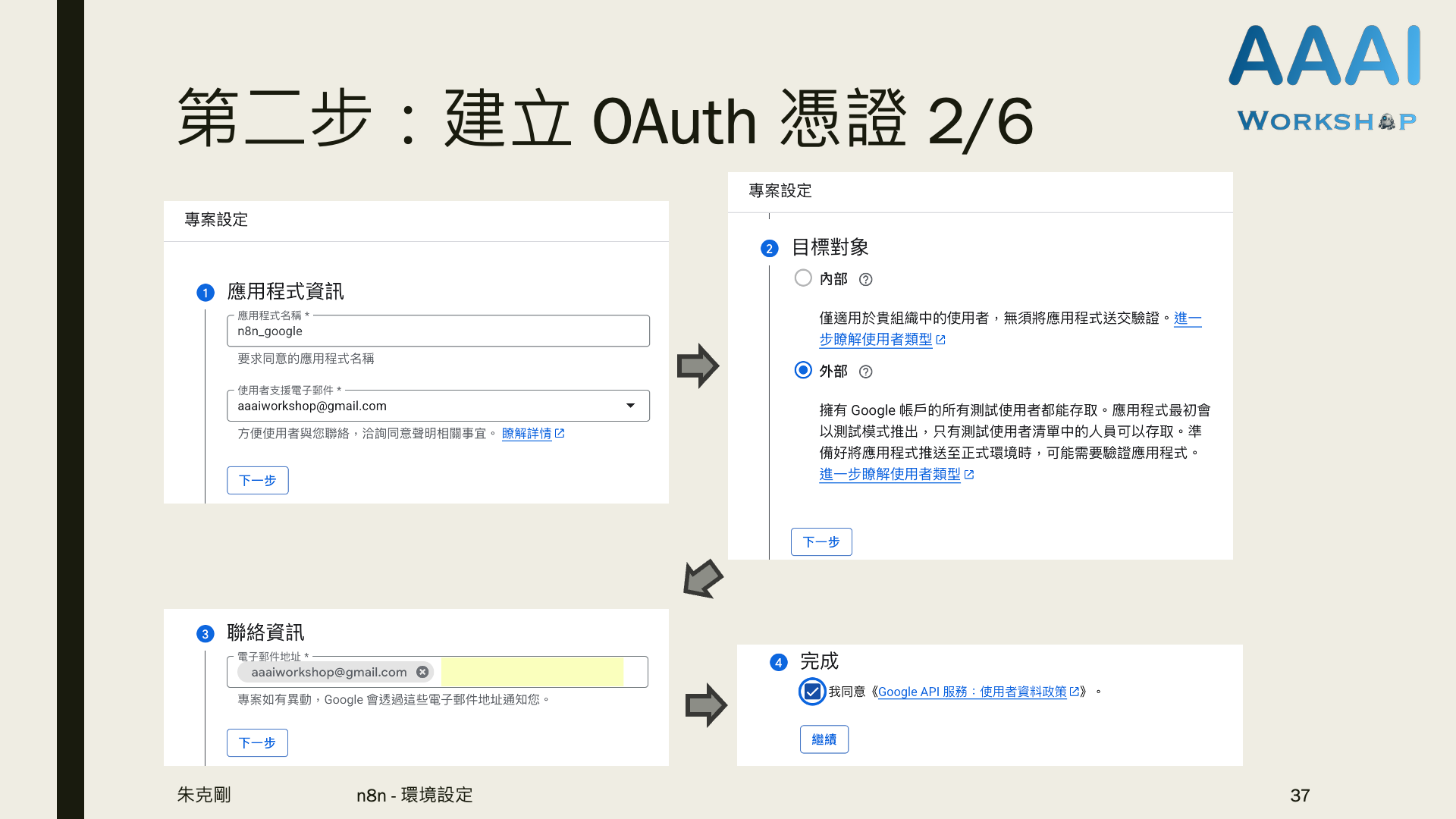1456x819 pixels.
Task: Select the 外部 radio button
Action: click(803, 370)
